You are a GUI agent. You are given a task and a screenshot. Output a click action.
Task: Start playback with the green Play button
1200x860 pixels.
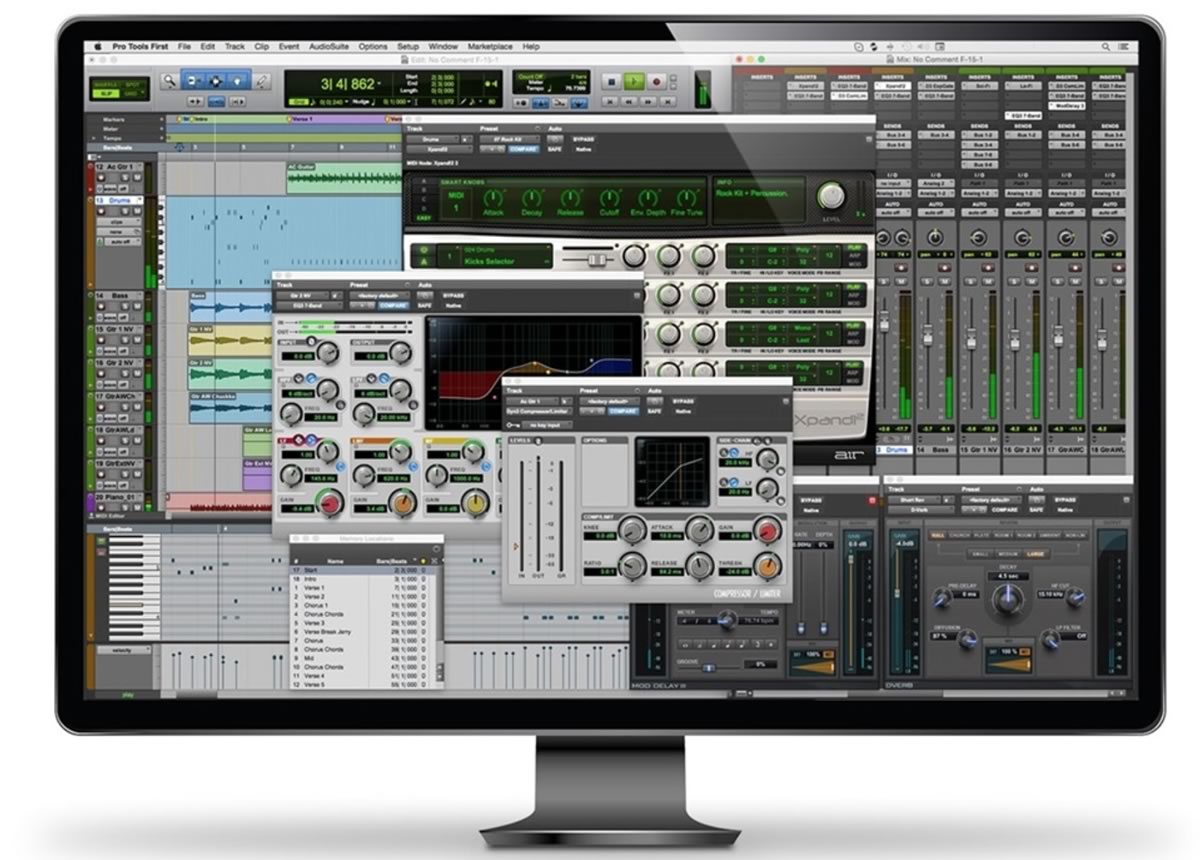click(634, 81)
